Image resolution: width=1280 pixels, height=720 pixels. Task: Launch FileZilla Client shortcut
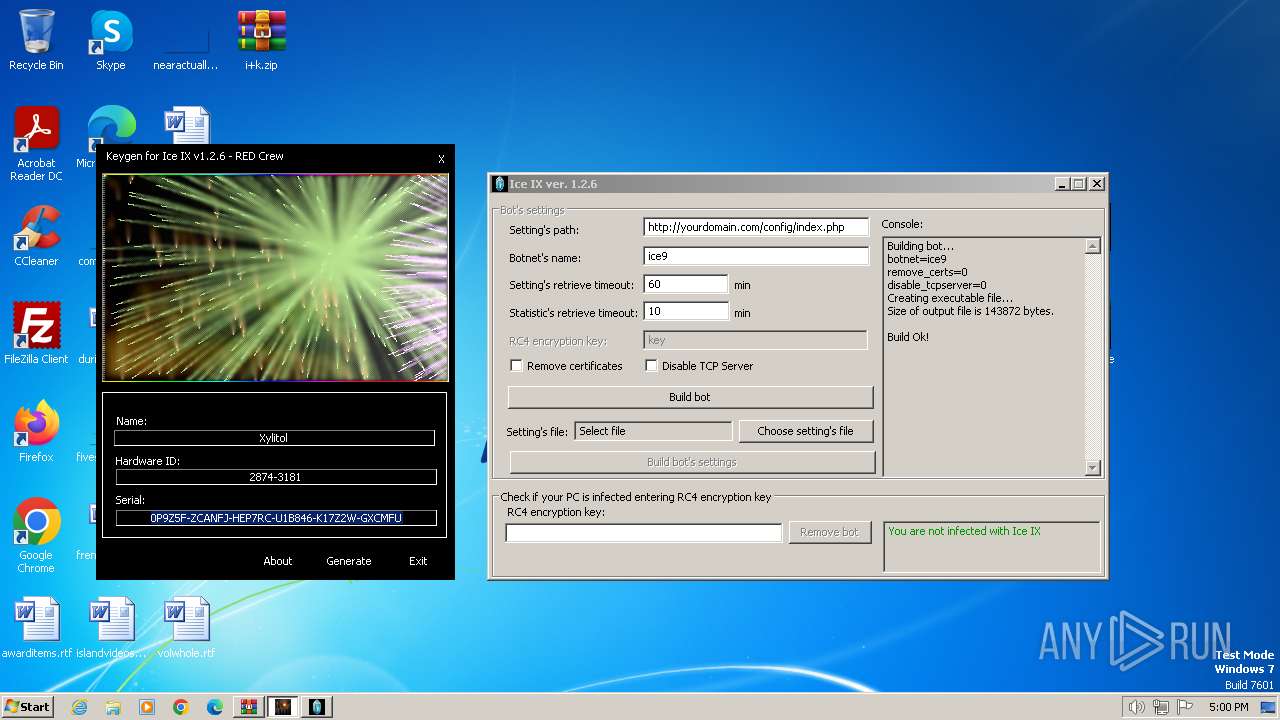[x=36, y=334]
